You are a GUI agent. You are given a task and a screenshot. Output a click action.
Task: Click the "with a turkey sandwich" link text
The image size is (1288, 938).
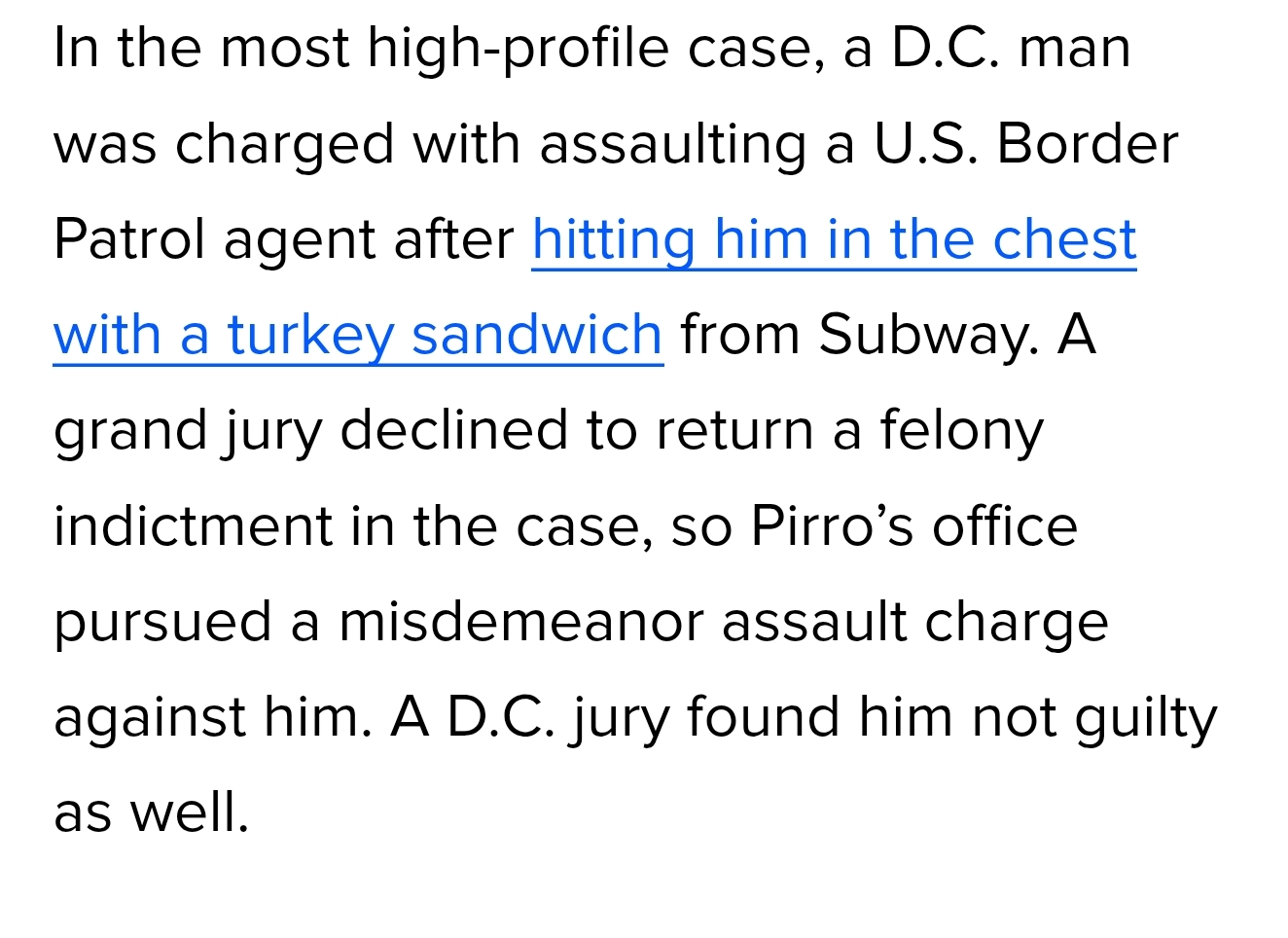pos(358,335)
